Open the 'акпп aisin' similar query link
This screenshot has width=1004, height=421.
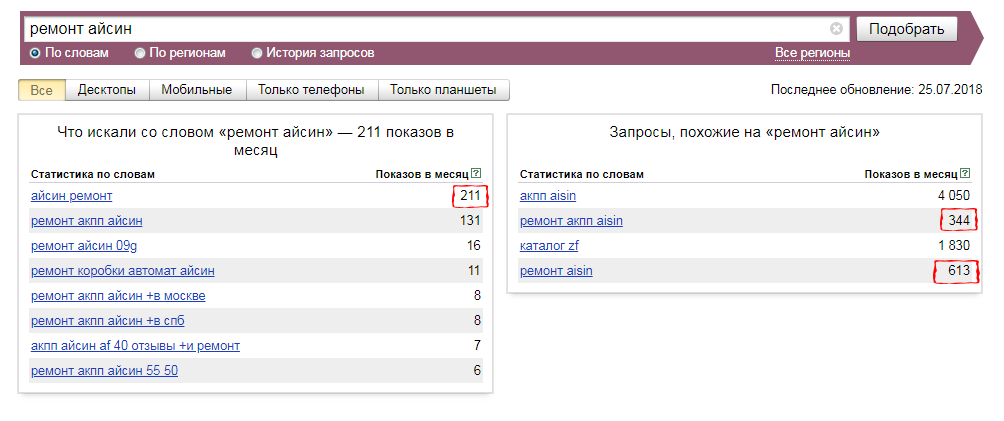tap(548, 196)
